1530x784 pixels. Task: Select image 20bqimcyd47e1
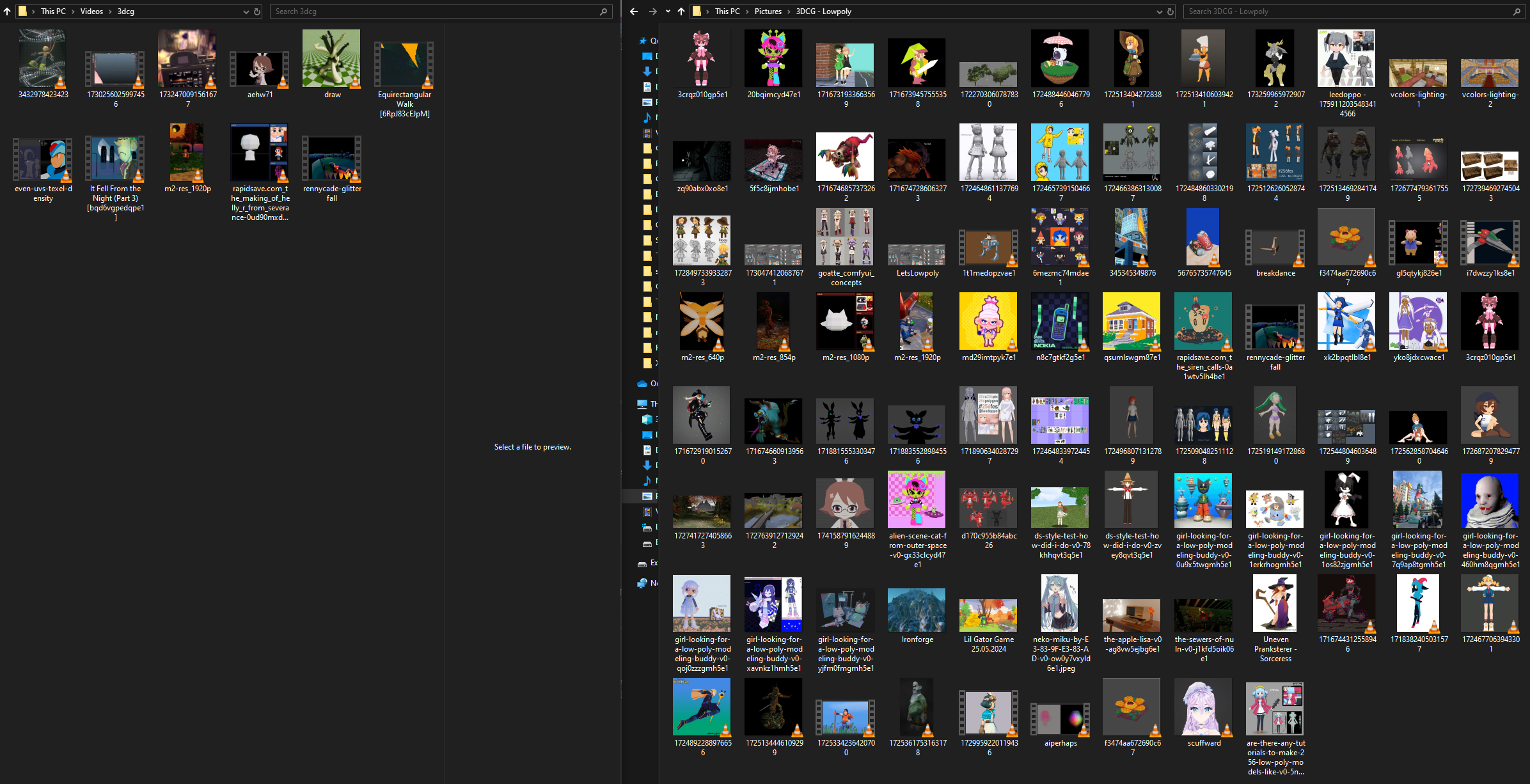[x=774, y=64]
